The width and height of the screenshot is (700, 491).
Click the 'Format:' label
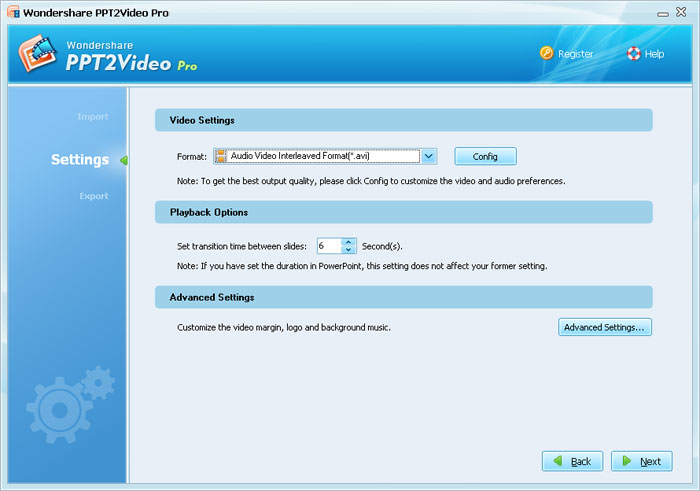click(x=192, y=157)
